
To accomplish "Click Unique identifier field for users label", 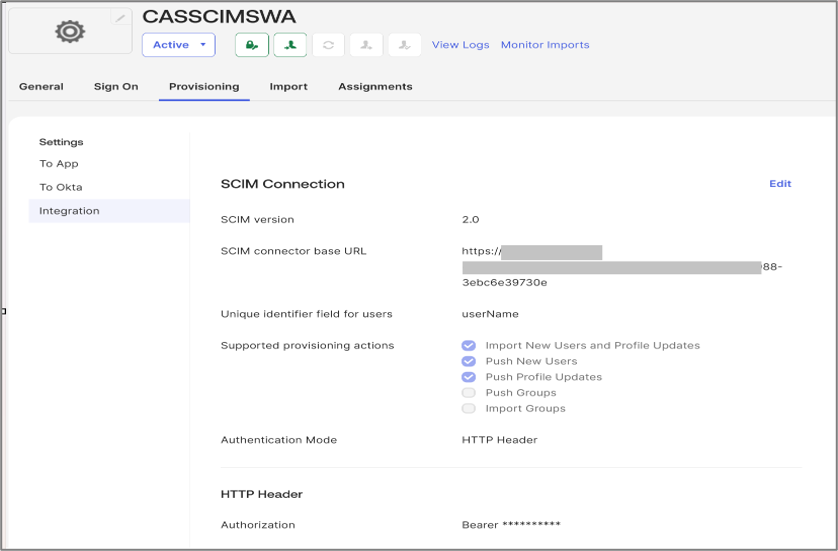I will pos(306,314).
